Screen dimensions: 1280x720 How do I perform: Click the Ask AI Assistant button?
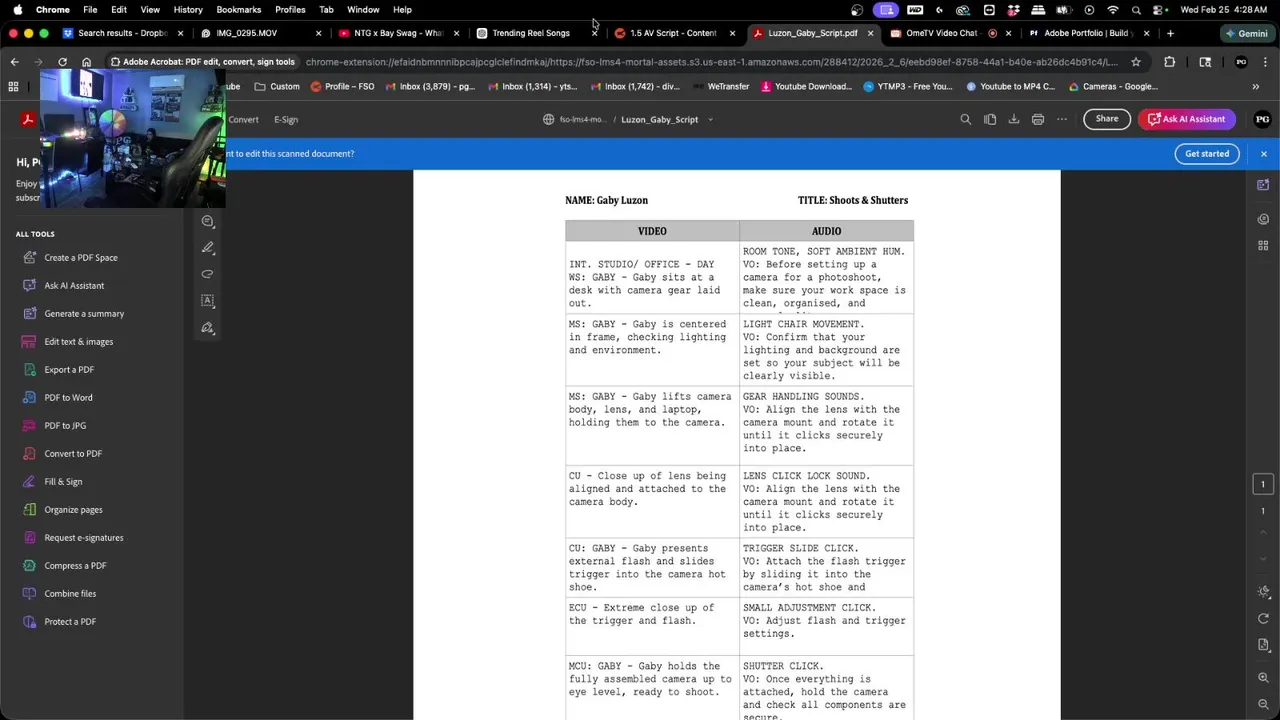1187,119
